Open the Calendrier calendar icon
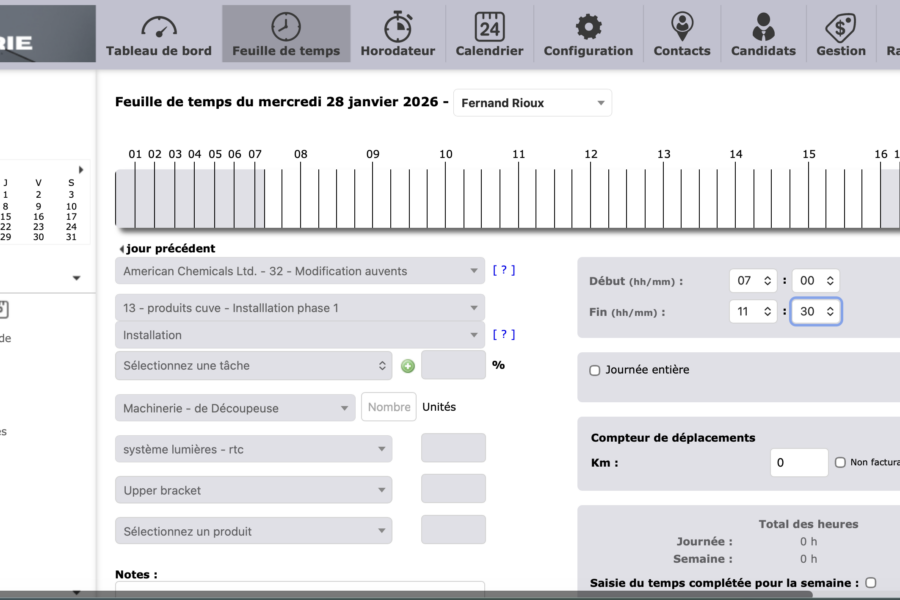900x600 pixels. (x=489, y=27)
